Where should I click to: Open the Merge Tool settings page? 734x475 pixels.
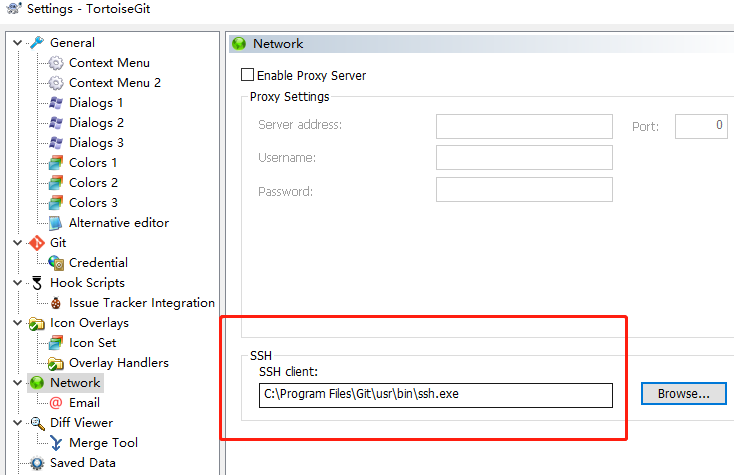(x=103, y=443)
